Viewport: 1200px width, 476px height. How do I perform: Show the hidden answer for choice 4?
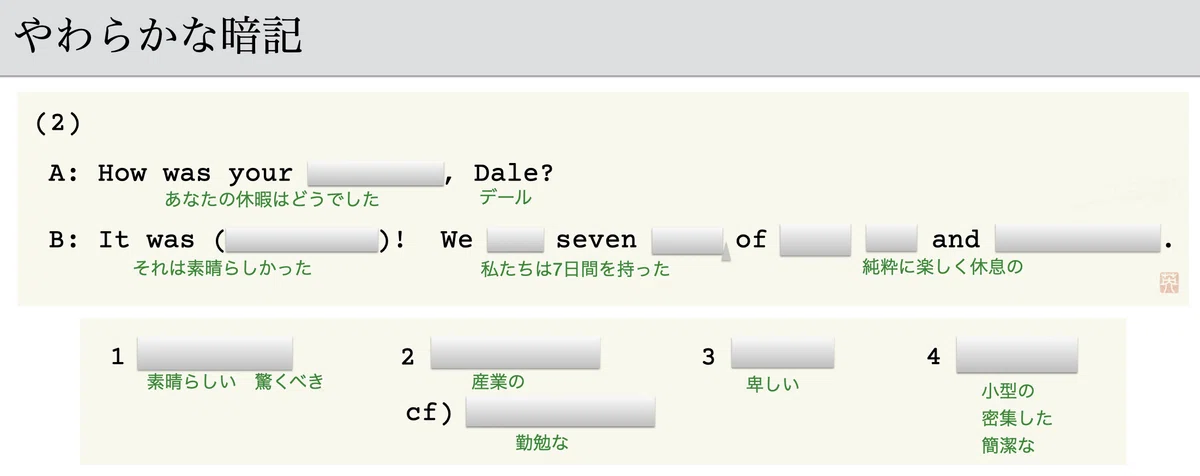[1016, 354]
